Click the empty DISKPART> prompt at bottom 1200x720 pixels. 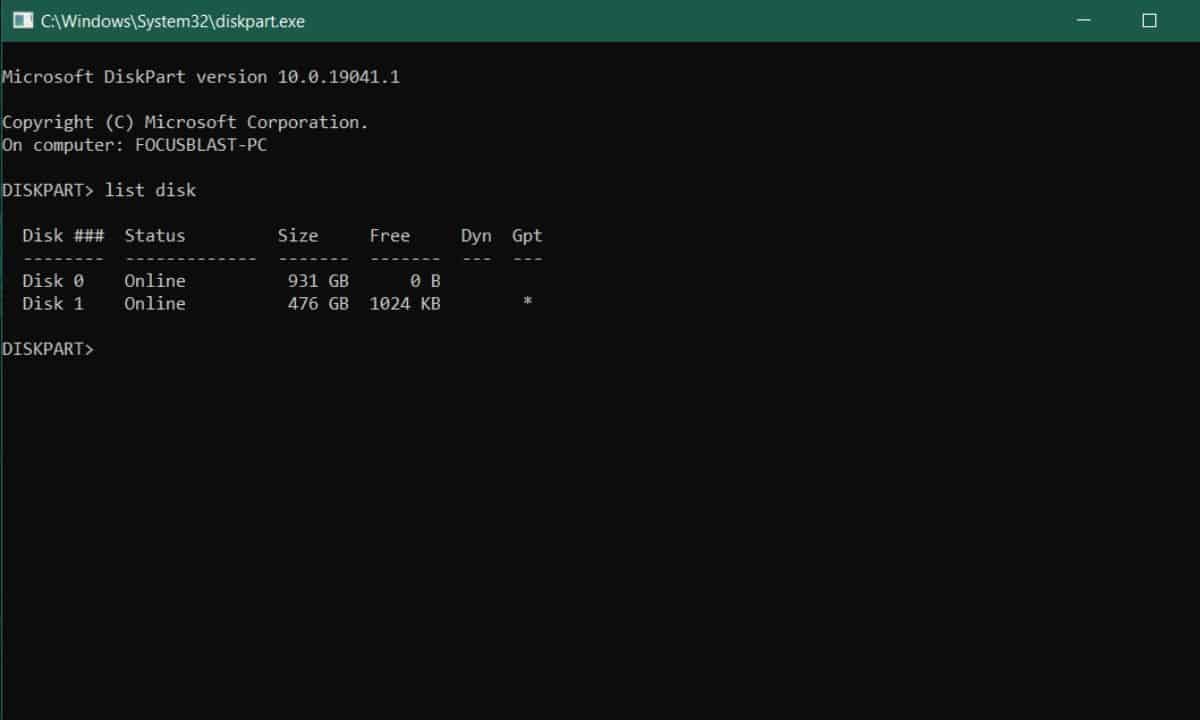click(x=48, y=349)
